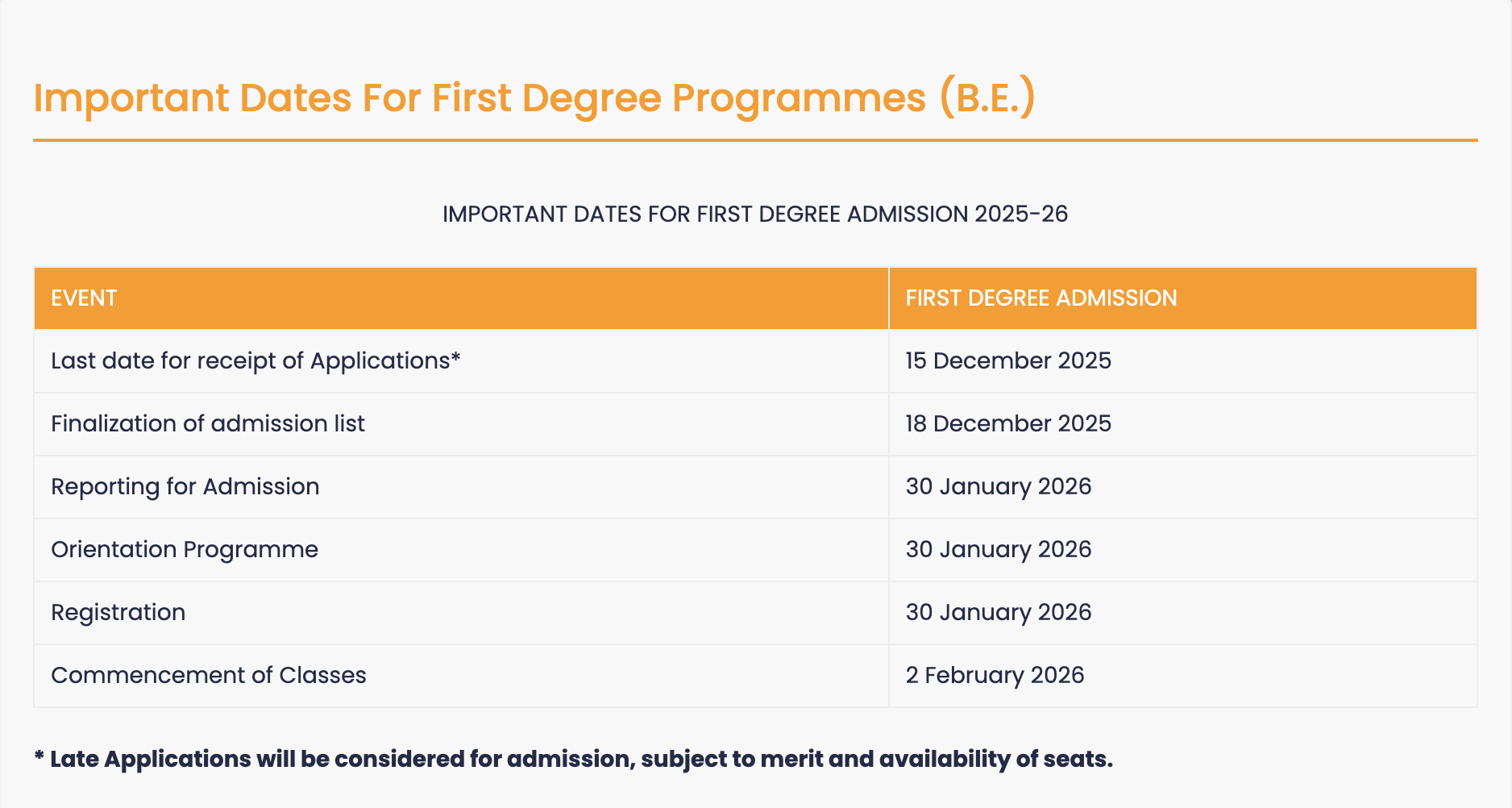This screenshot has width=1512, height=808.
Task: Select the FIRST DEGREE ADMISSION column header
Action: pos(1183,298)
